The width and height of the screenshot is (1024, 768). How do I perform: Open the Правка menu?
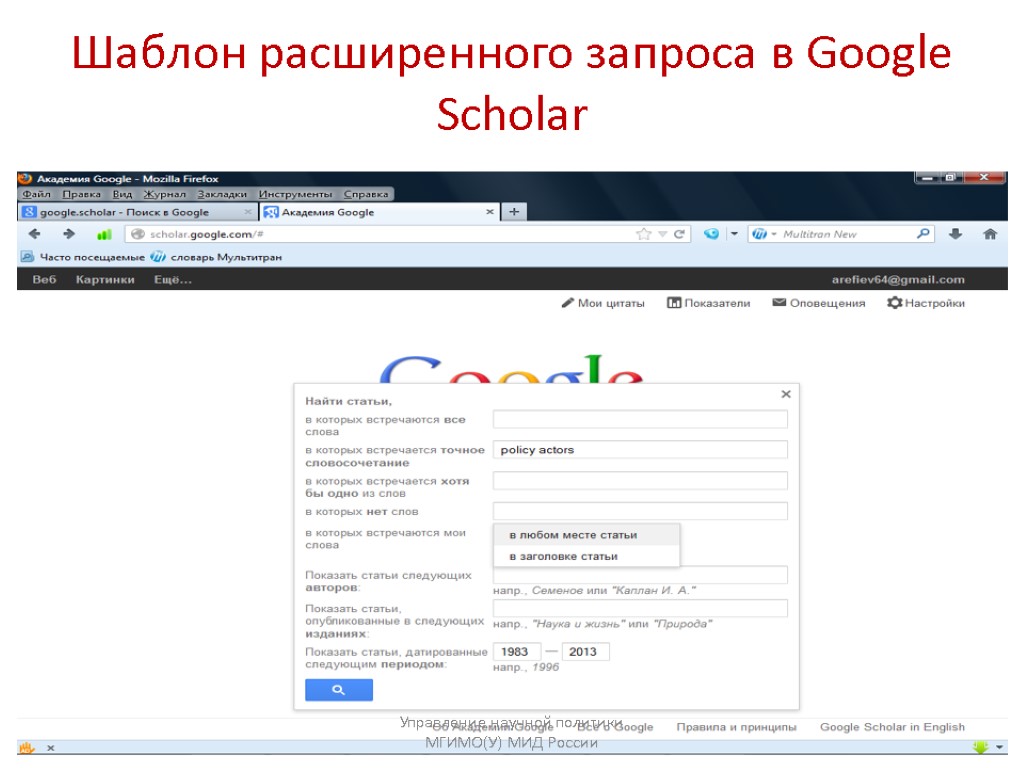82,194
